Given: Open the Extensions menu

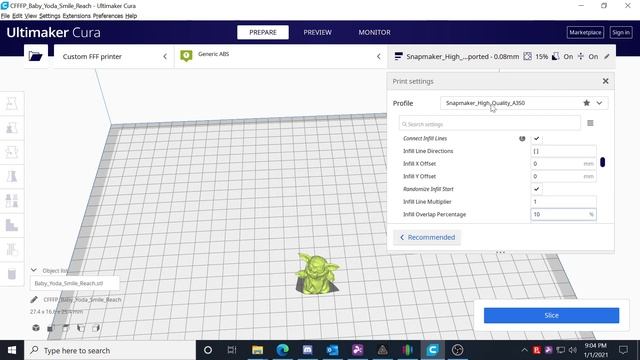Looking at the screenshot, I should coord(76,16).
